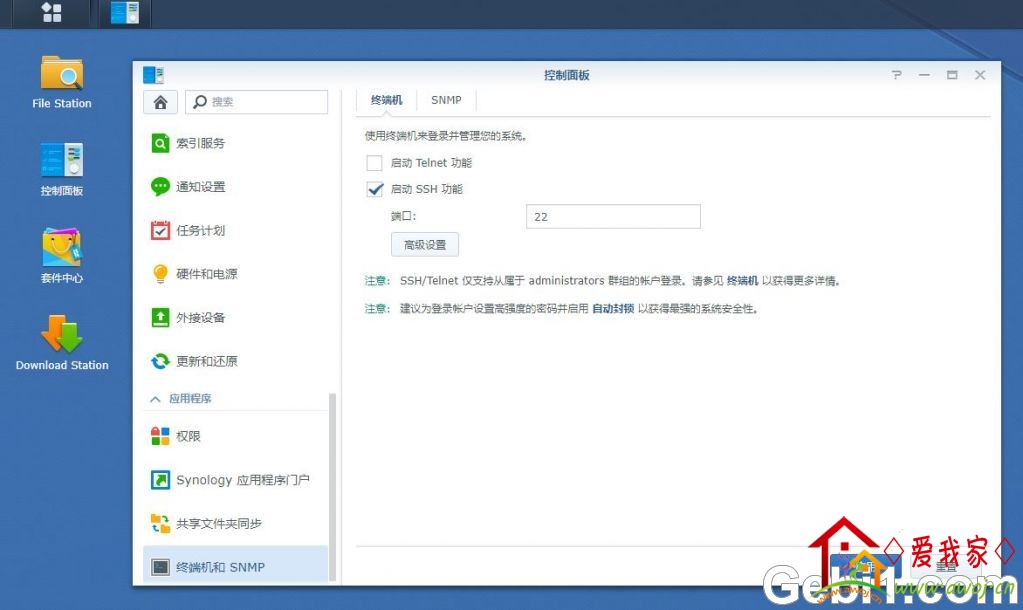The width and height of the screenshot is (1023, 610).
Task: Uncheck the 启动 SSH 功能 checkbox
Action: pos(375,189)
